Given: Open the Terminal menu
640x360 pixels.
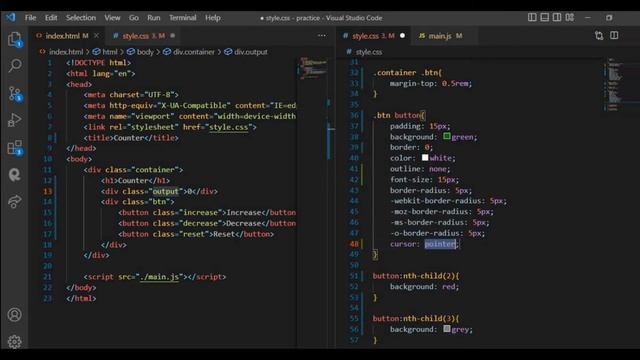Looking at the screenshot, I should coord(182,18).
